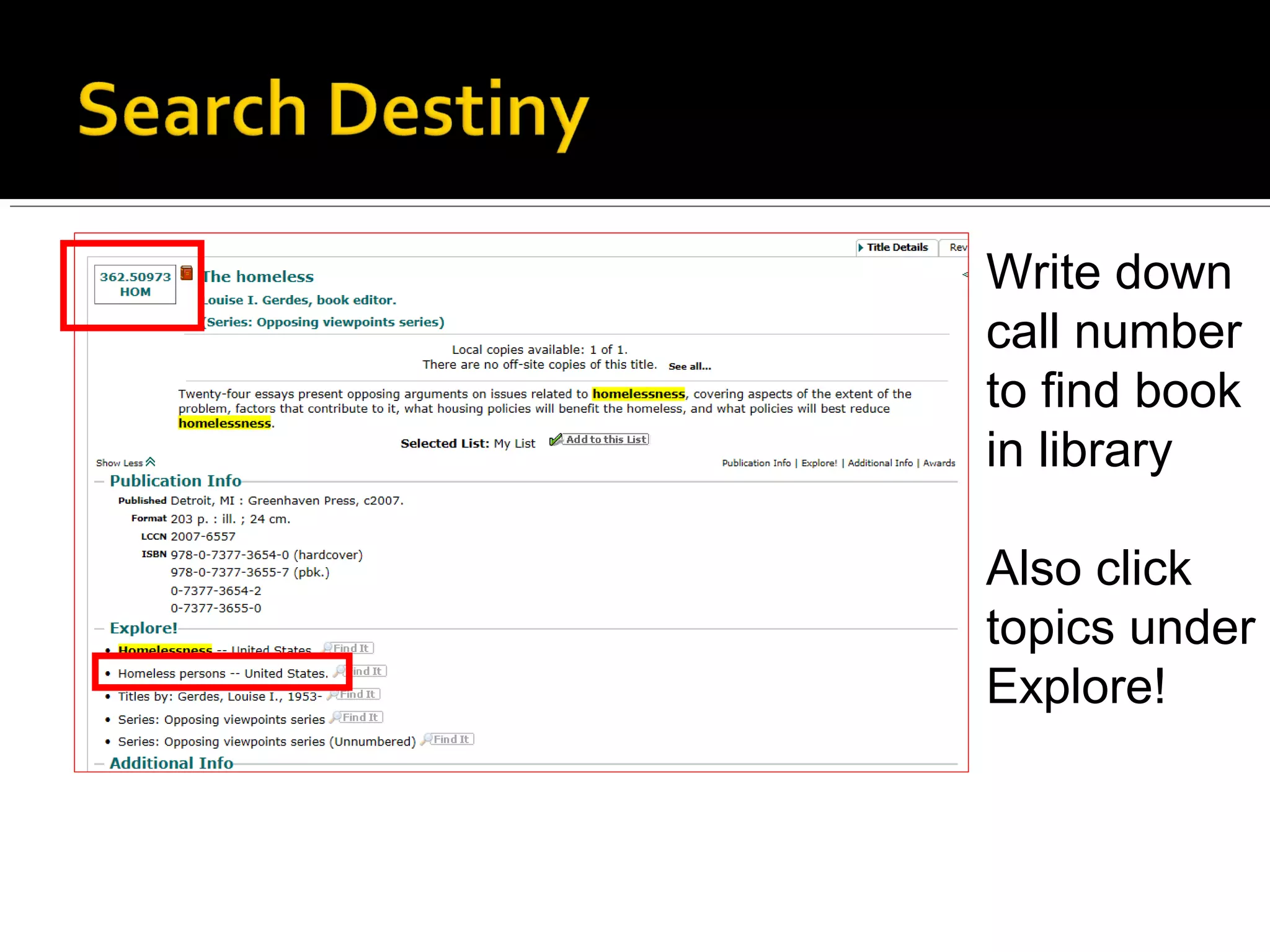
Task: Open The homeless title link
Action: point(259,276)
